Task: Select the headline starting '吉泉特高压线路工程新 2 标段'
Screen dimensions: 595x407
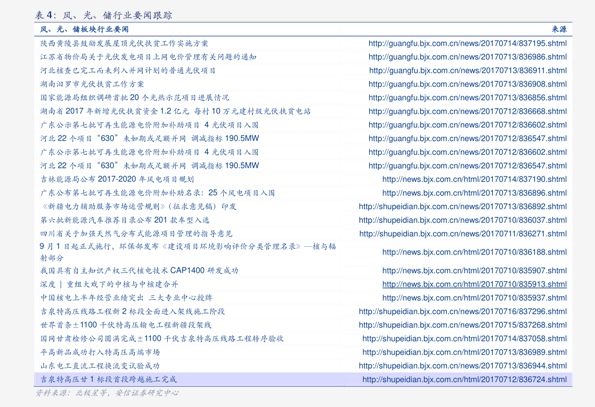Action: point(132,311)
